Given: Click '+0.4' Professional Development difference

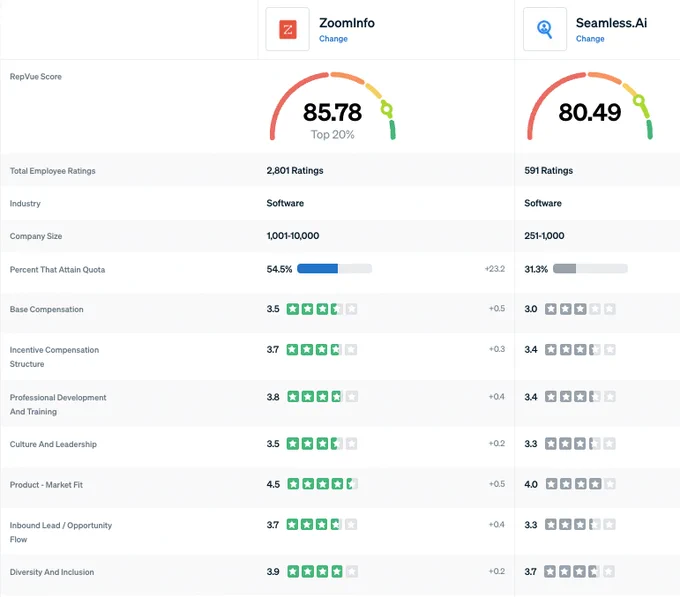Looking at the screenshot, I should coord(497,396).
